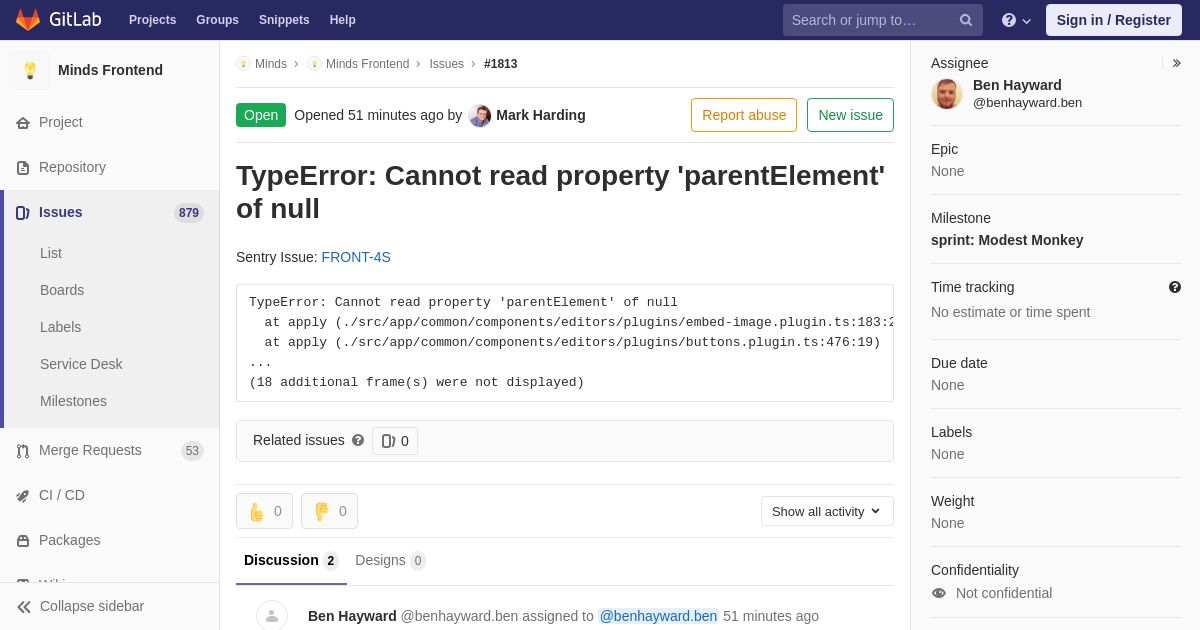This screenshot has width=1200, height=630.
Task: Open the Labels submenu item
Action: [x=60, y=327]
